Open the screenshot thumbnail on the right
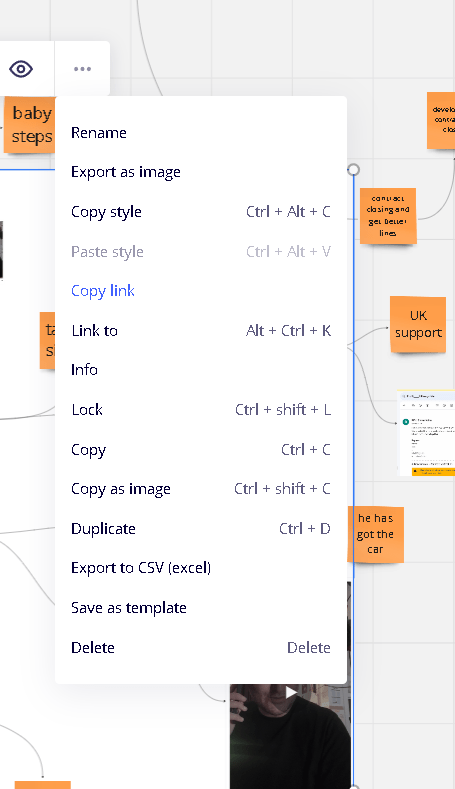The image size is (455, 789). [426, 433]
